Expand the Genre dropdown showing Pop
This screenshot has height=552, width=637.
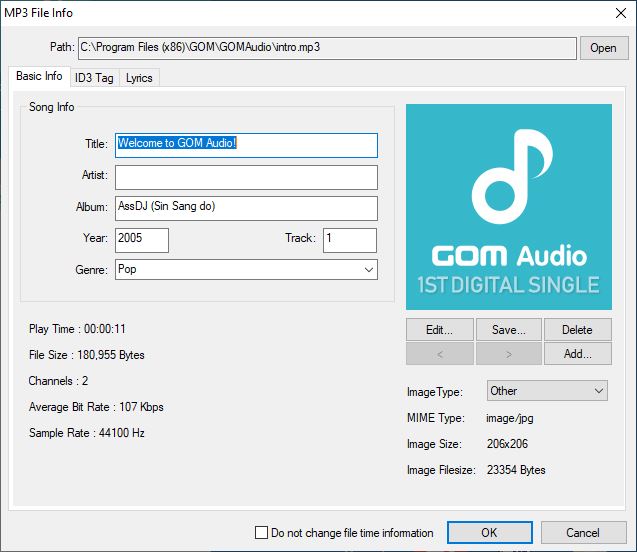[246, 270]
